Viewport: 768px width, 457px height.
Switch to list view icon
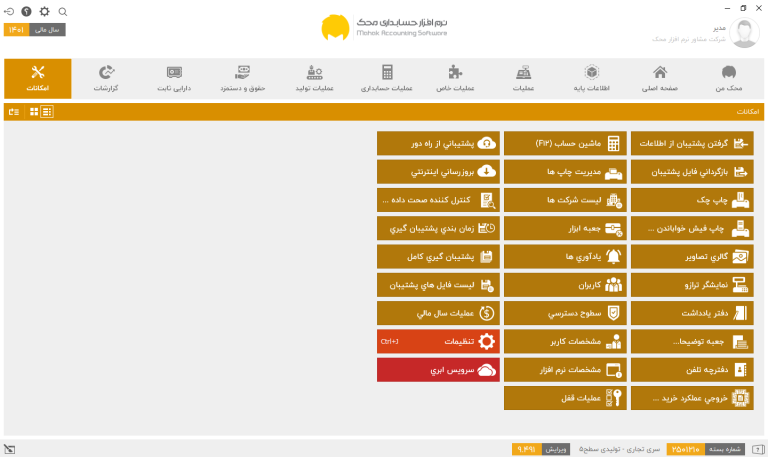(47, 112)
